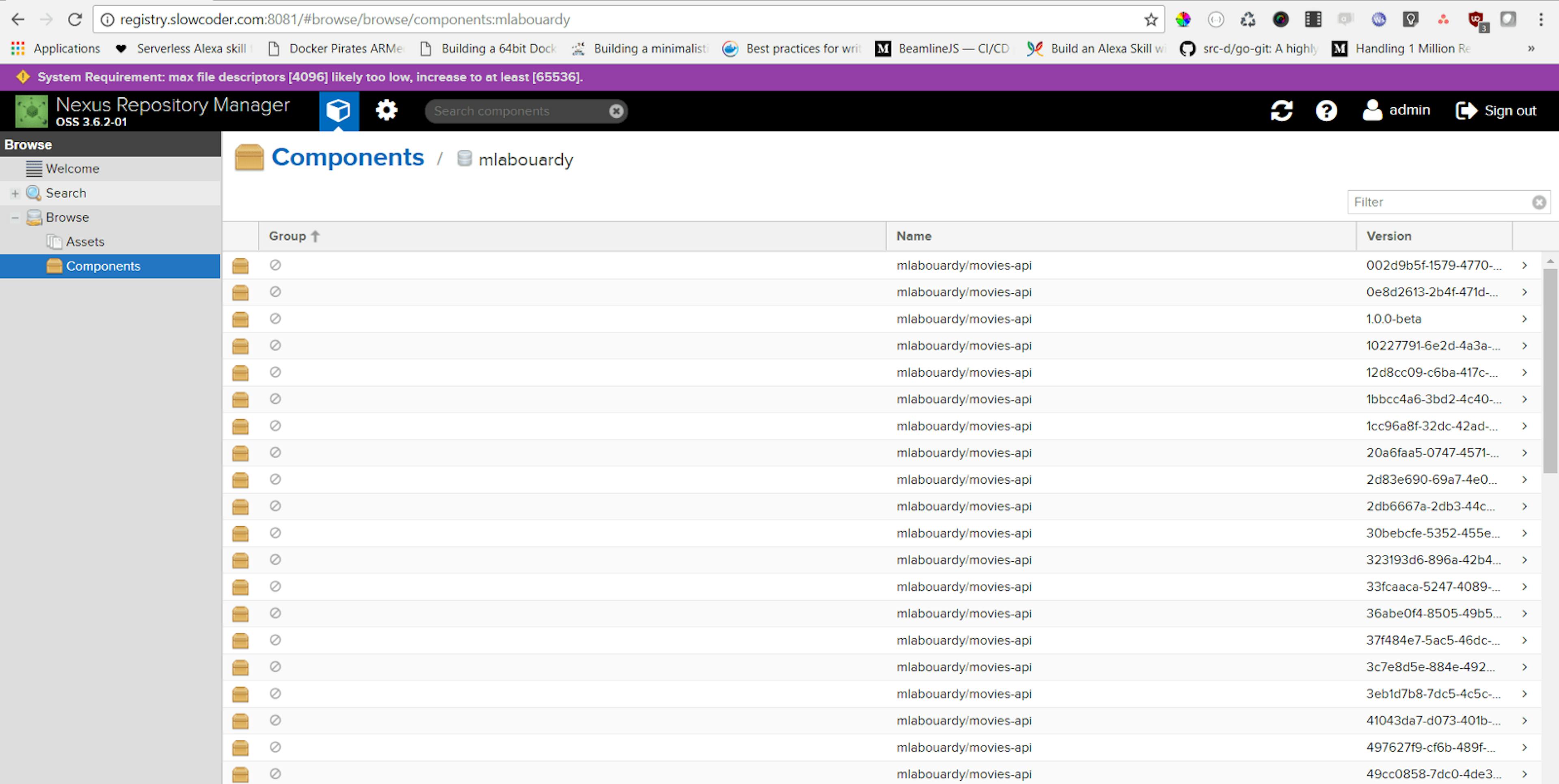Click component icon for 3c7e8d5e-884e row
This screenshot has width=1559, height=784.
pyautogui.click(x=240, y=667)
